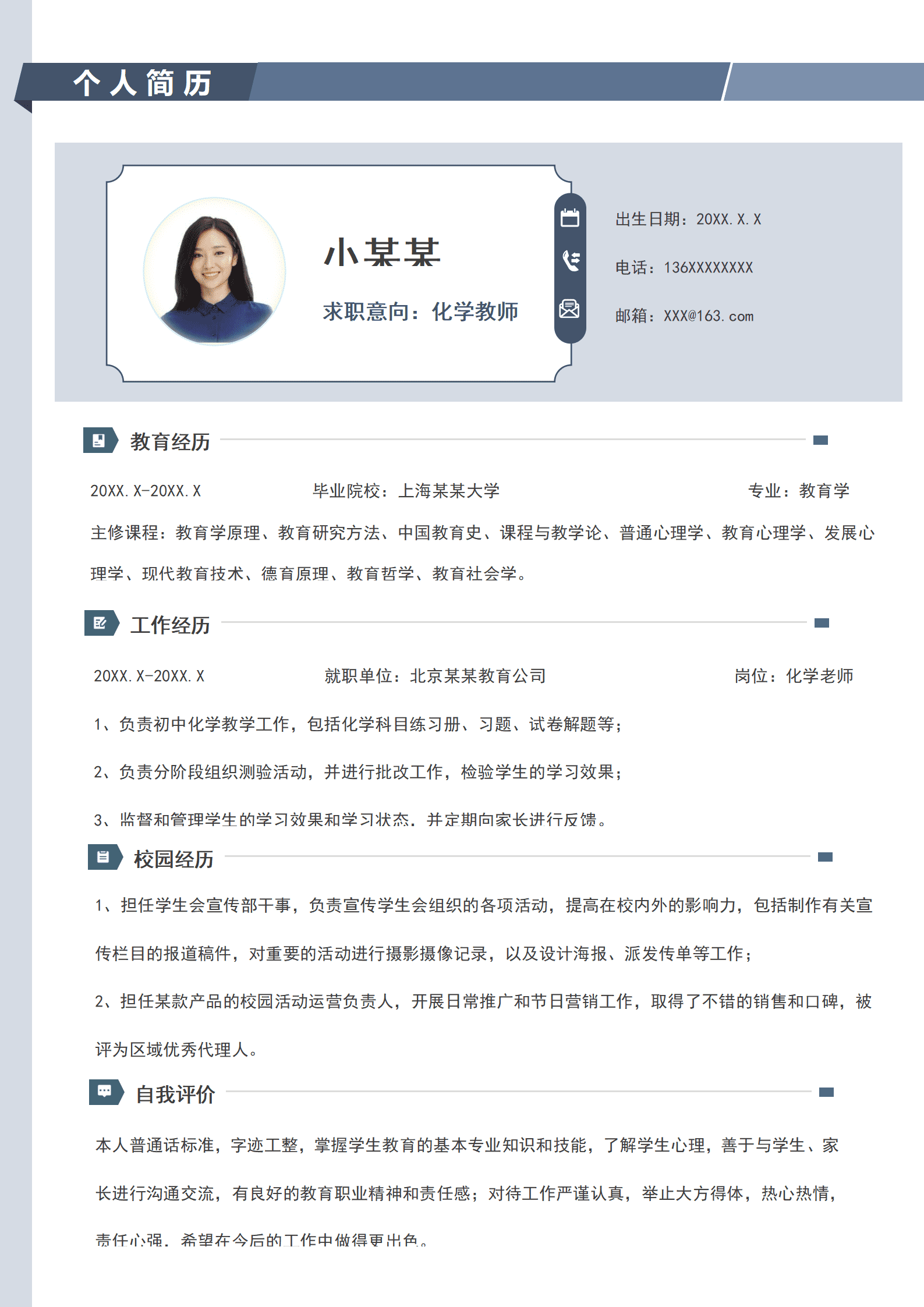Click the small blue square ending 教育经历 line
Viewport: 924px width, 1307px height.
coord(820,440)
